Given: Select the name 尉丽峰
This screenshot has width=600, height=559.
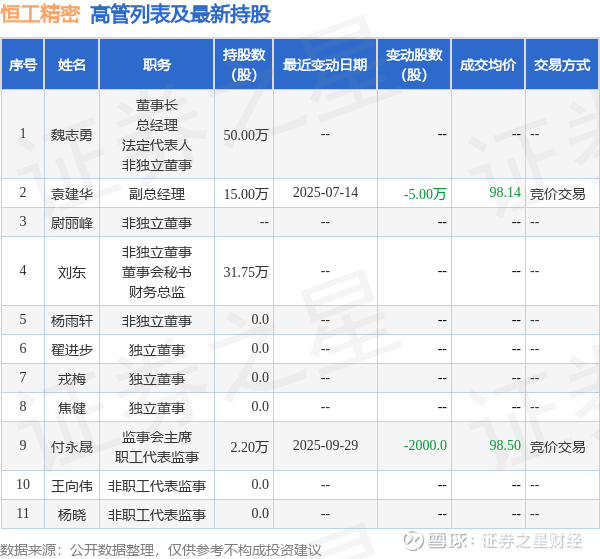Looking at the screenshot, I should point(72,223).
